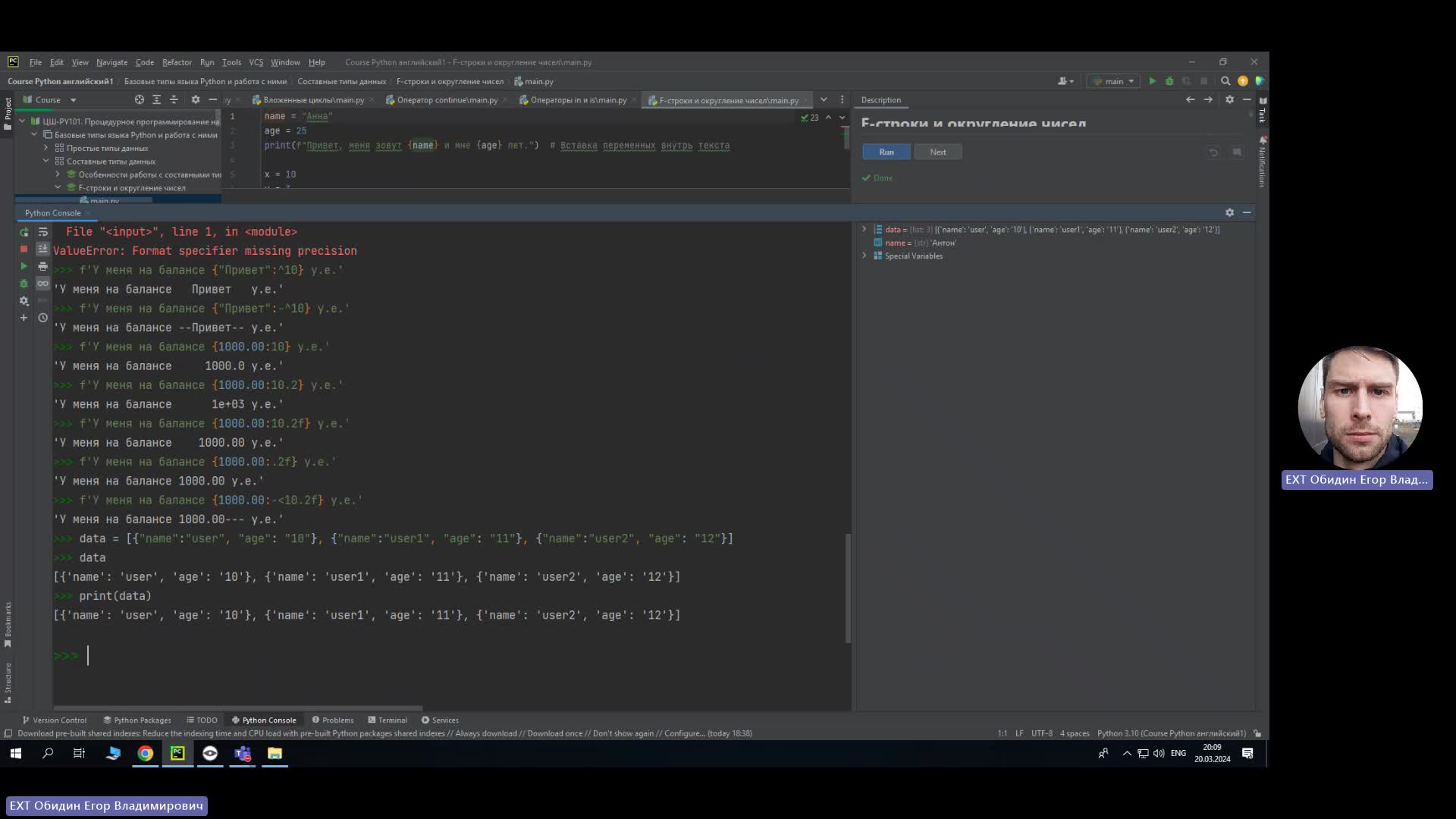This screenshot has height=819, width=1456.
Task: Open the Terminal tool window
Action: click(x=388, y=720)
